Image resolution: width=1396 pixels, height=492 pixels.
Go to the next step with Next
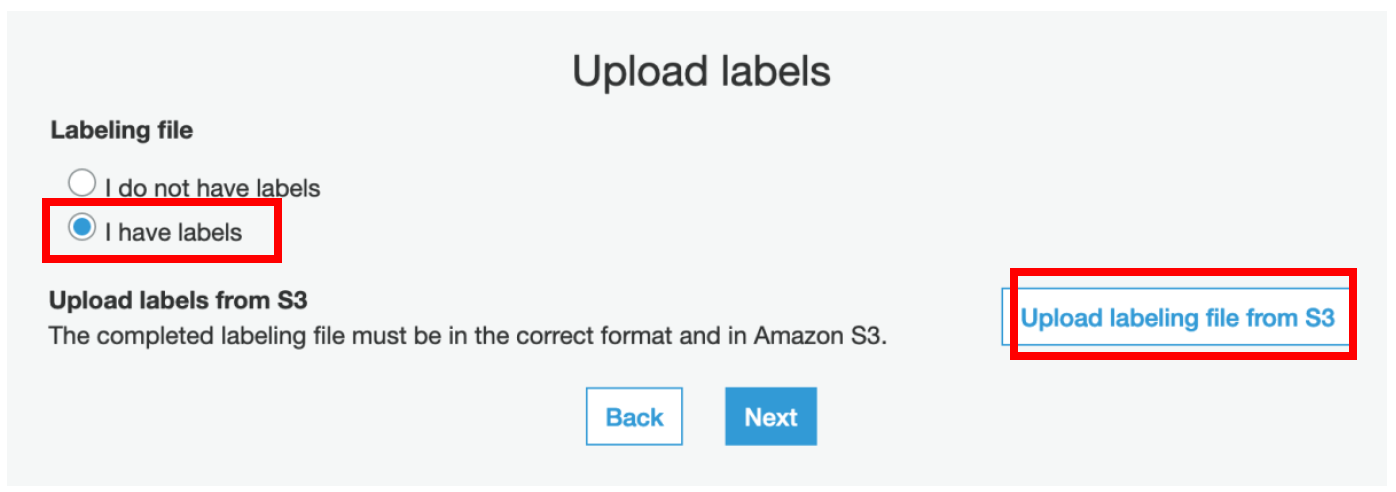click(x=771, y=417)
